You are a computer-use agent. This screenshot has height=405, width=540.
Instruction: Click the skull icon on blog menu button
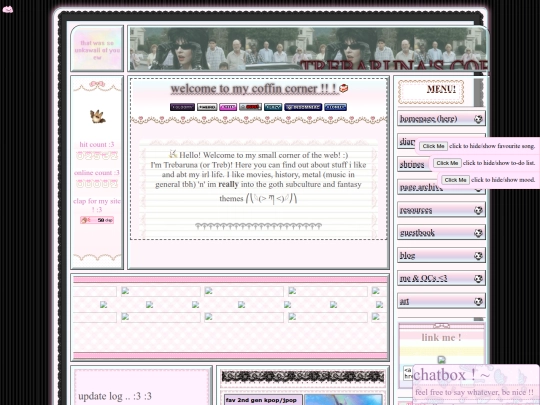point(478,256)
